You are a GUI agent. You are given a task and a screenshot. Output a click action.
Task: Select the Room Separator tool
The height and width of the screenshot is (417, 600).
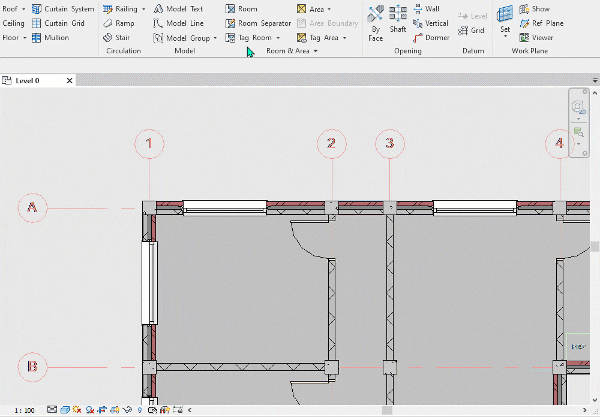pyautogui.click(x=258, y=23)
